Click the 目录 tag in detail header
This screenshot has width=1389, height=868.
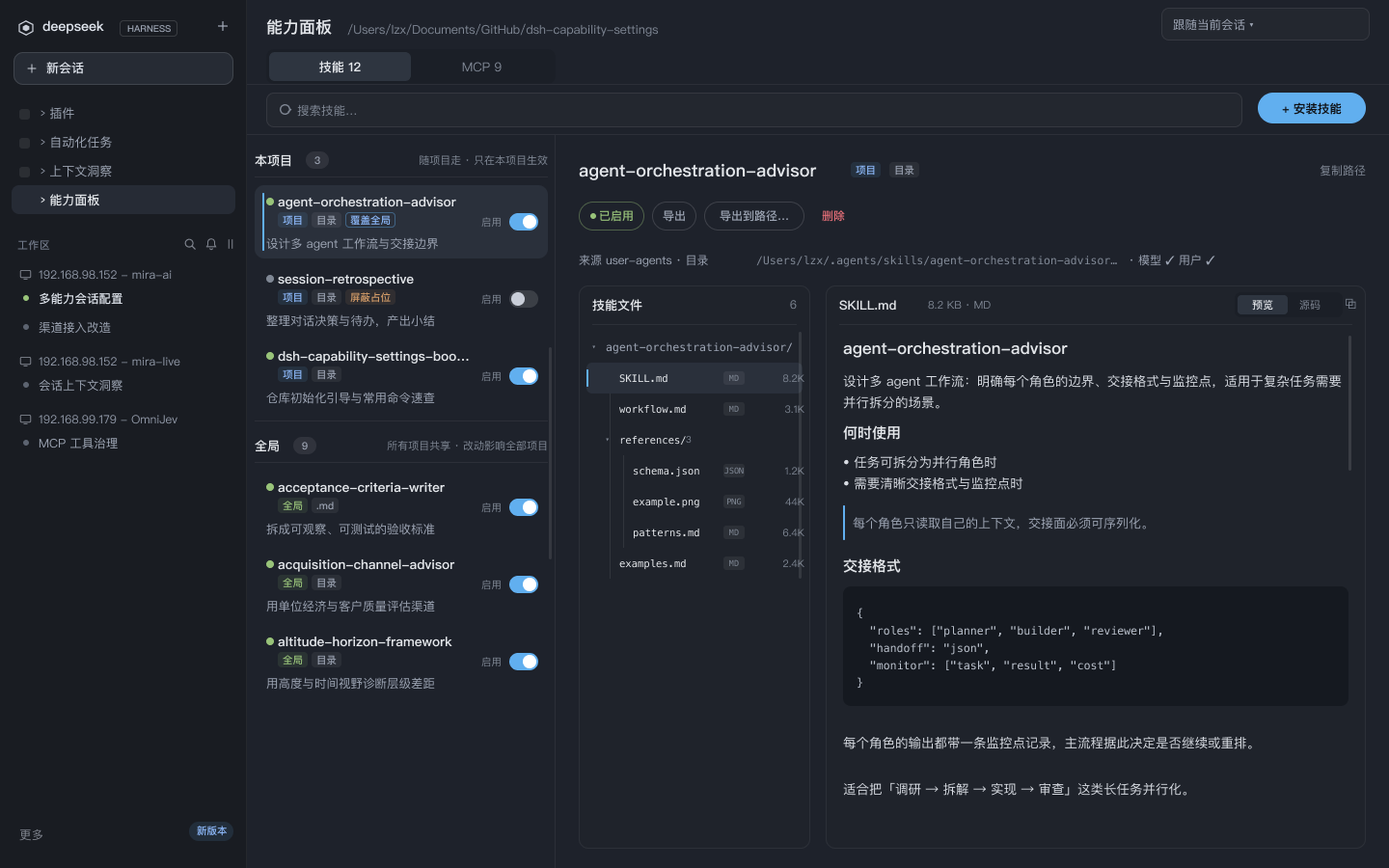click(904, 170)
